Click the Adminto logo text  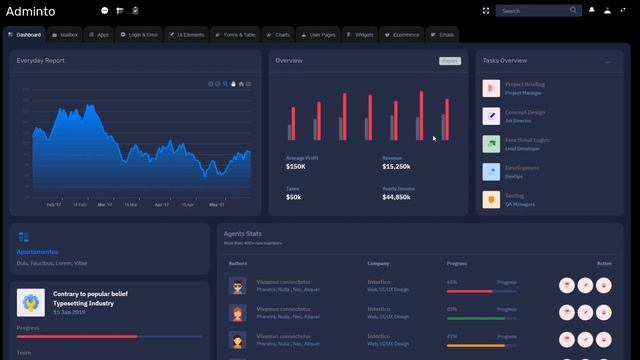pos(30,11)
